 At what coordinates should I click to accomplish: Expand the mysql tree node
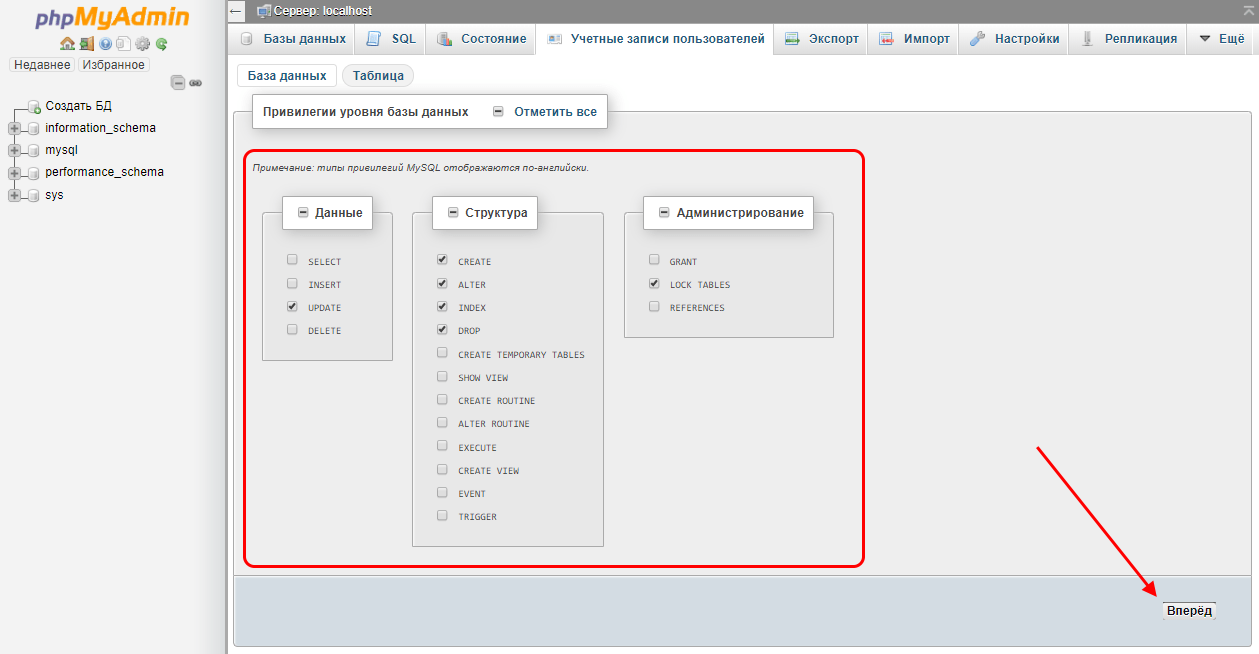[x=14, y=151]
